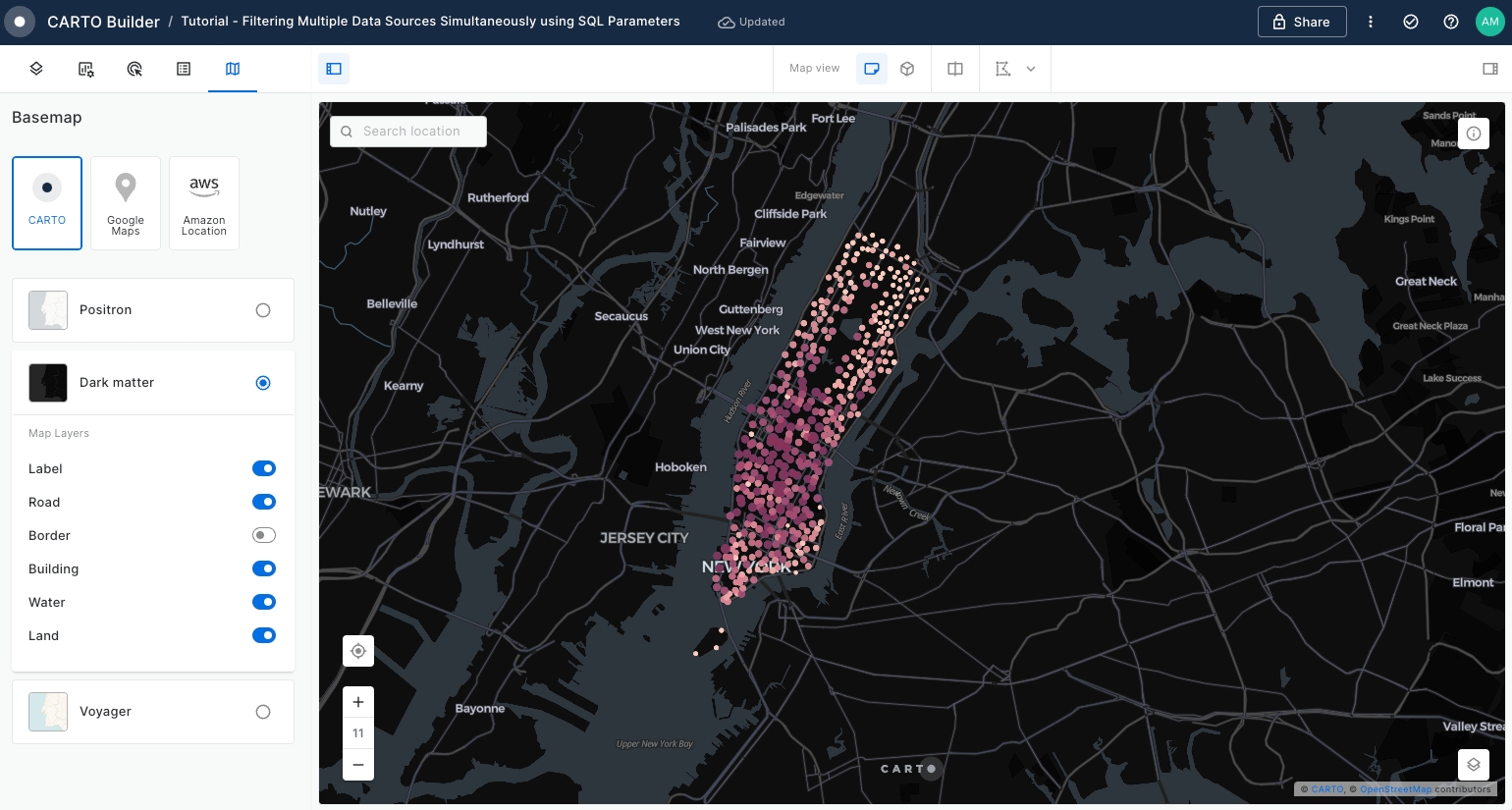This screenshot has height=810, width=1512.
Task: Select the Positron radio button
Action: pyautogui.click(x=263, y=310)
